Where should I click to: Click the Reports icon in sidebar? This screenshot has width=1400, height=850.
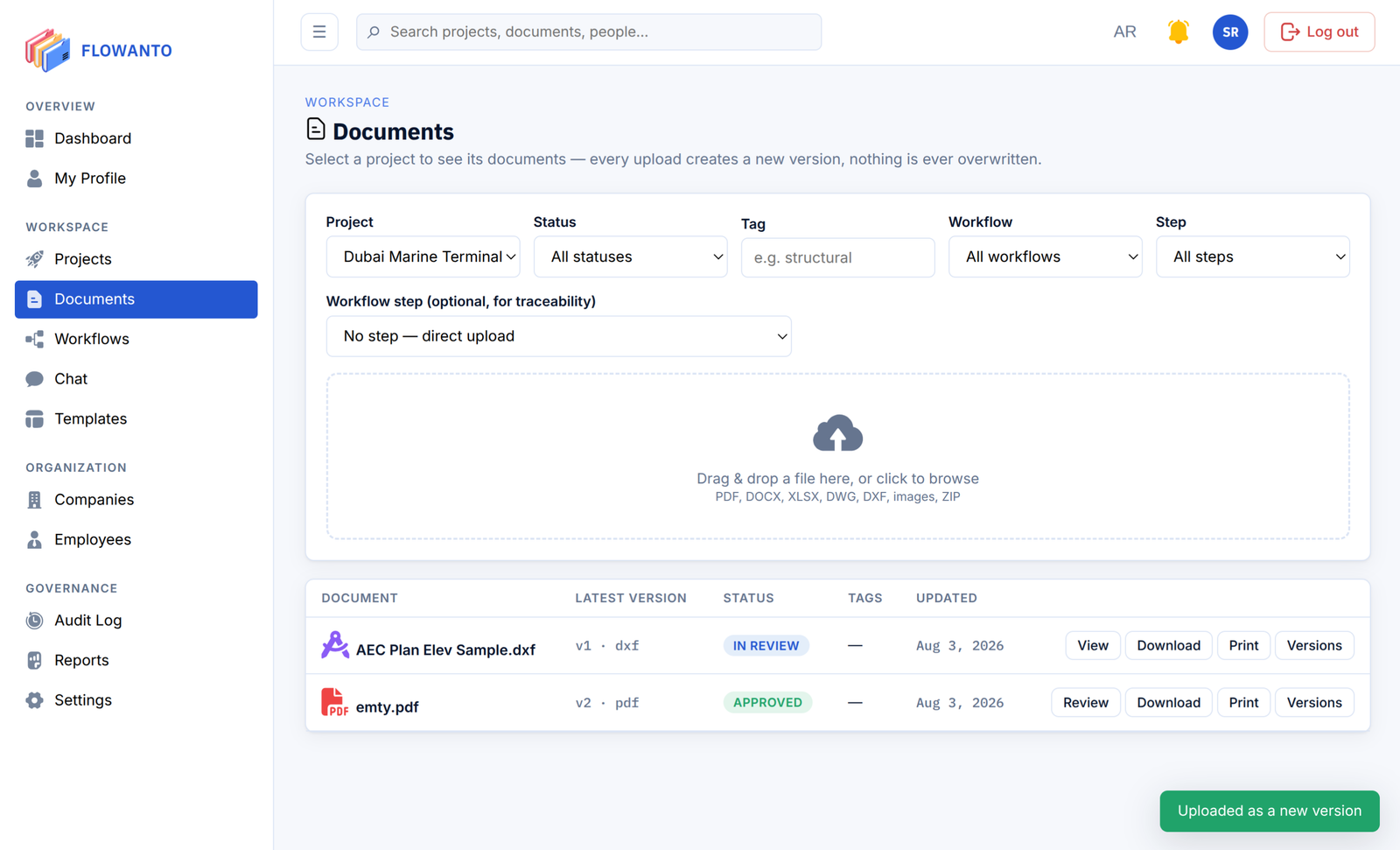click(34, 661)
